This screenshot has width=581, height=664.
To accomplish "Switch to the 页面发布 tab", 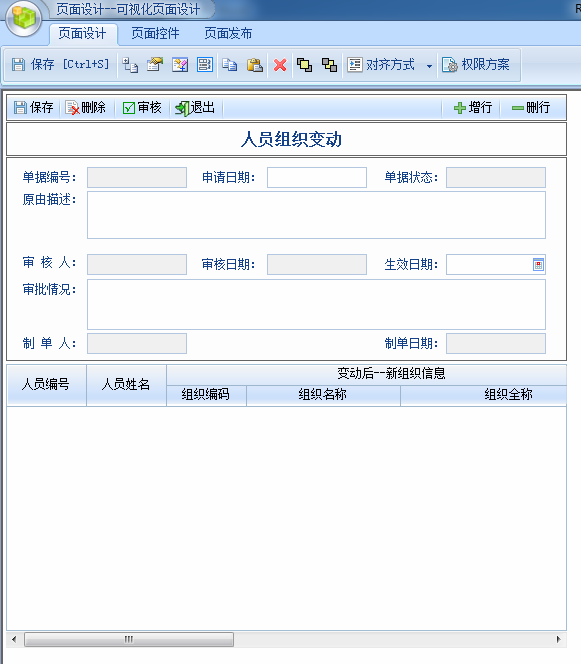I will [228, 33].
